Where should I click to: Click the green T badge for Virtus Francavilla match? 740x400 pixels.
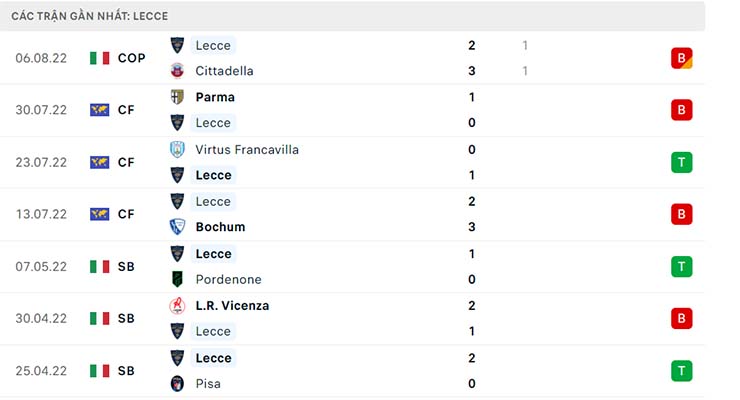pos(682,162)
